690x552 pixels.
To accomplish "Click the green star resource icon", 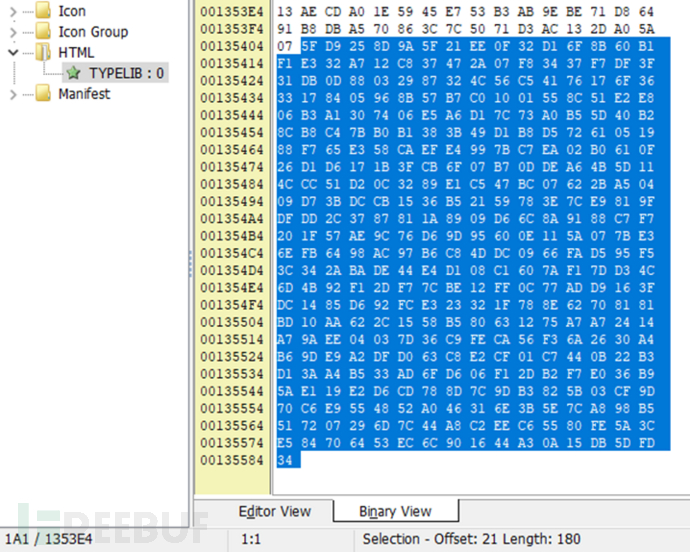I will click(x=73, y=73).
